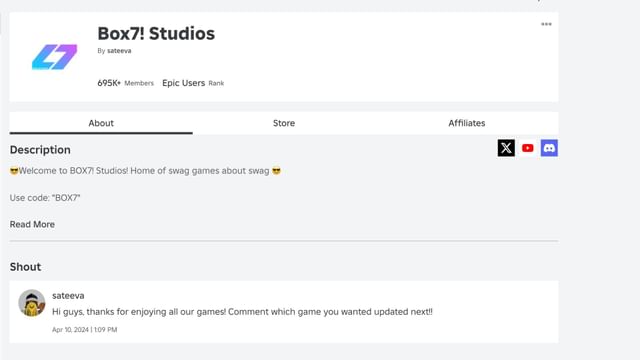The height and width of the screenshot is (360, 640).
Task: Click the Description section heading
Action: coord(40,150)
